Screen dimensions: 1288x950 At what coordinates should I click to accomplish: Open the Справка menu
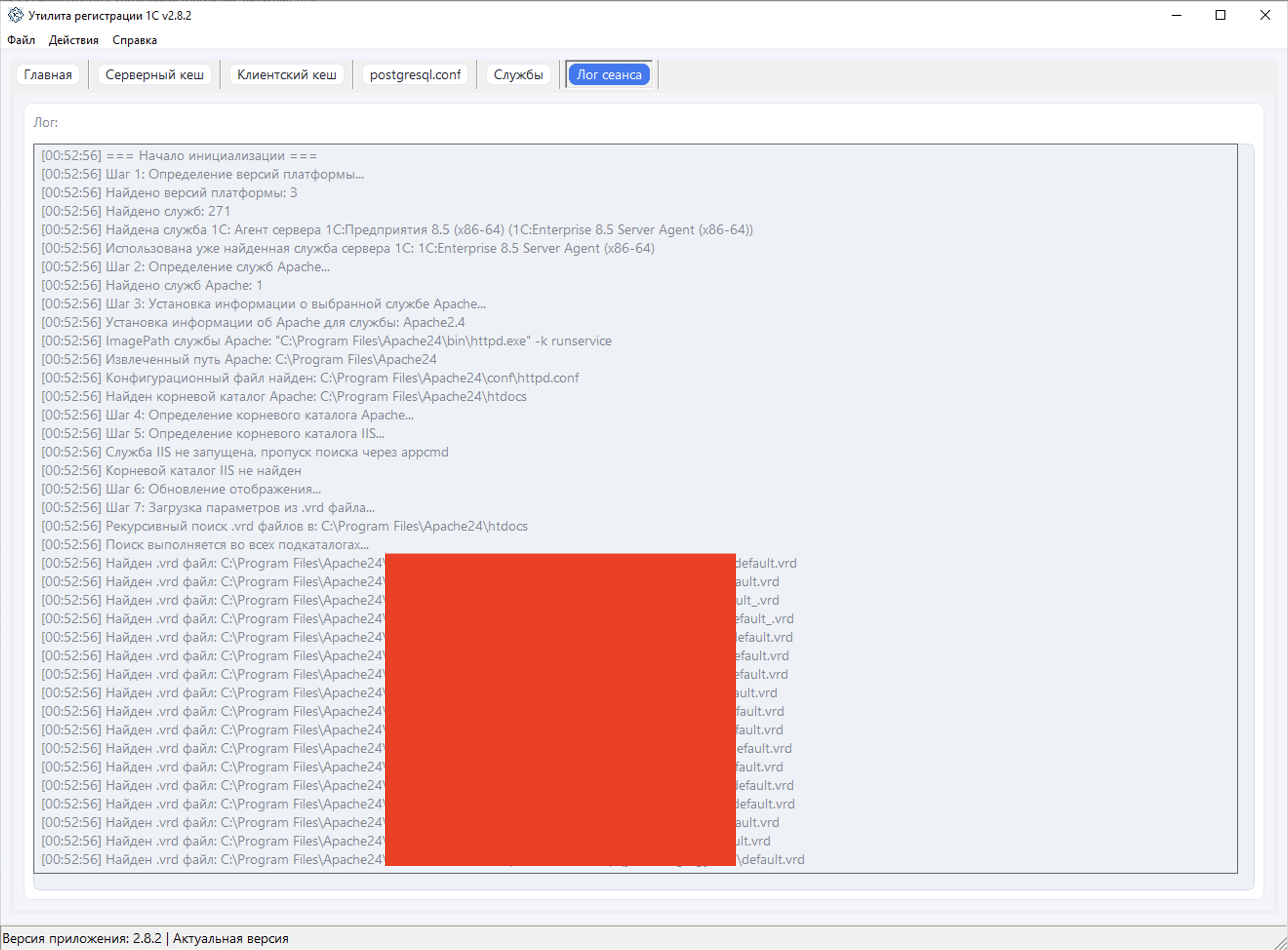pyautogui.click(x=134, y=40)
